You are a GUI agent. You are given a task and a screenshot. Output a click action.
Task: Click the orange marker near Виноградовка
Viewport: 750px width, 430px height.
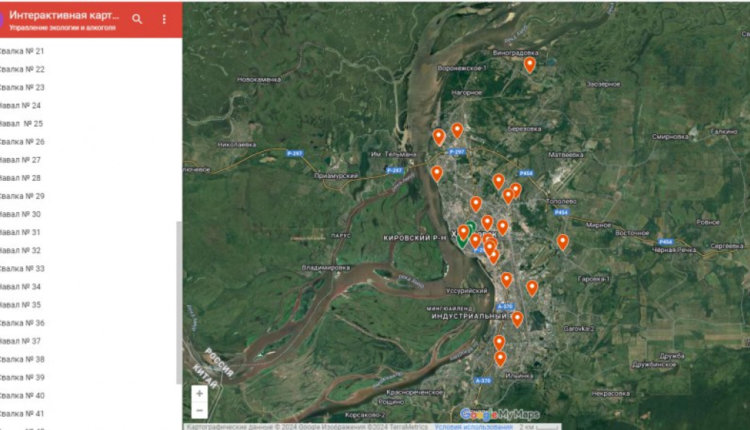pos(530,64)
